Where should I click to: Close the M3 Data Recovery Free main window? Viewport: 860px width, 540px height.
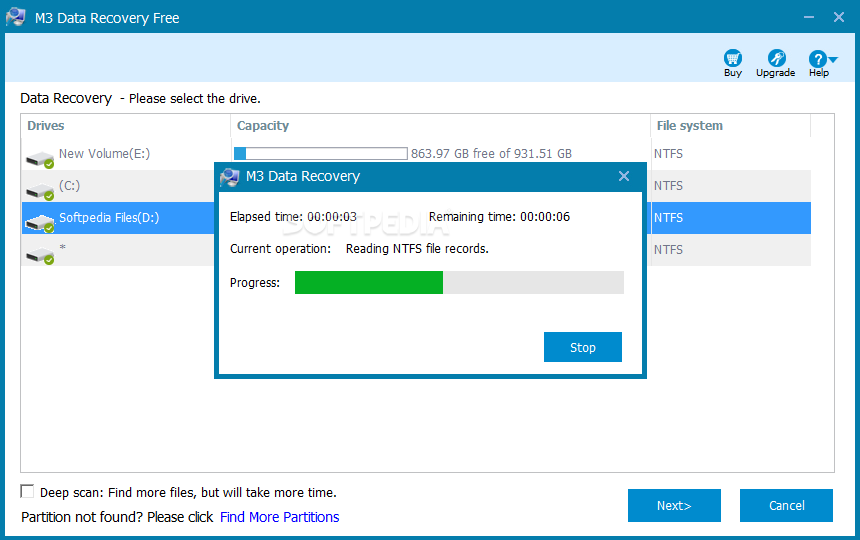coord(839,17)
